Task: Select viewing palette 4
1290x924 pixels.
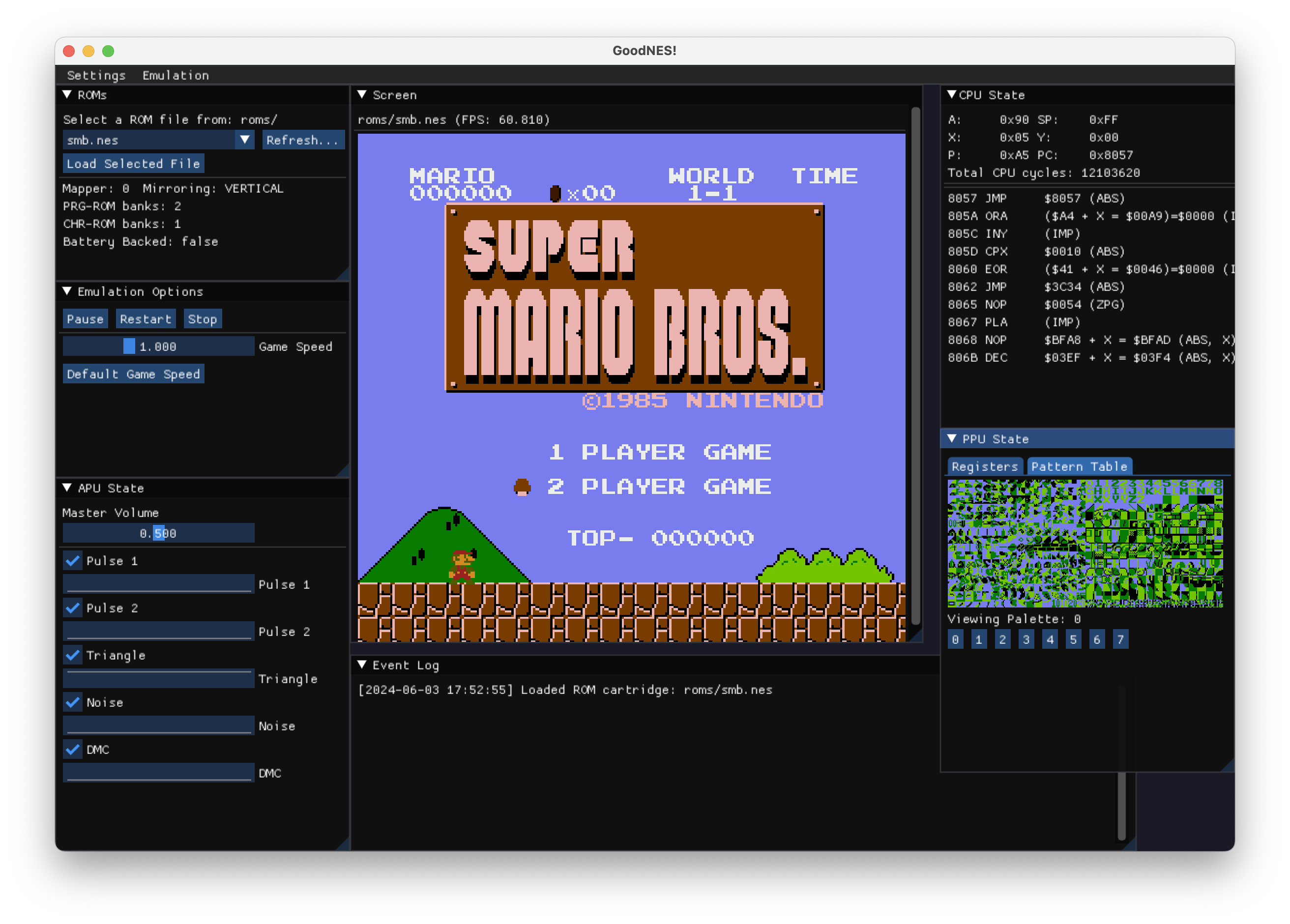Action: [x=1050, y=639]
